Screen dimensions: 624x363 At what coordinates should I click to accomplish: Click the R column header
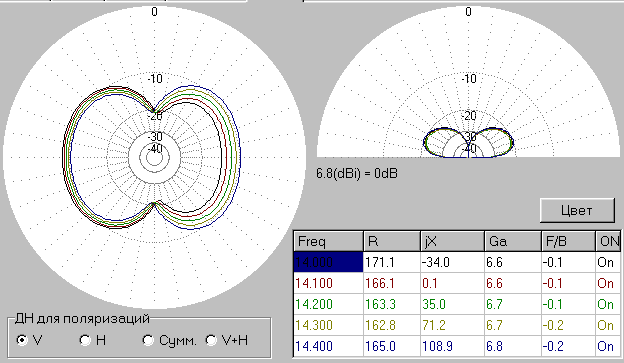tap(392, 241)
